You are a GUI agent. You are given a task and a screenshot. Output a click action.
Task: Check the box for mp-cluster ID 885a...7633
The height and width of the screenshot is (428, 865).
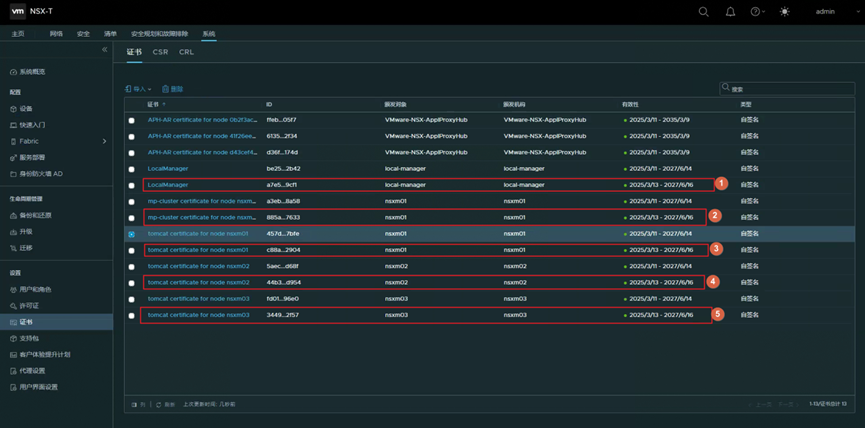tap(131, 218)
